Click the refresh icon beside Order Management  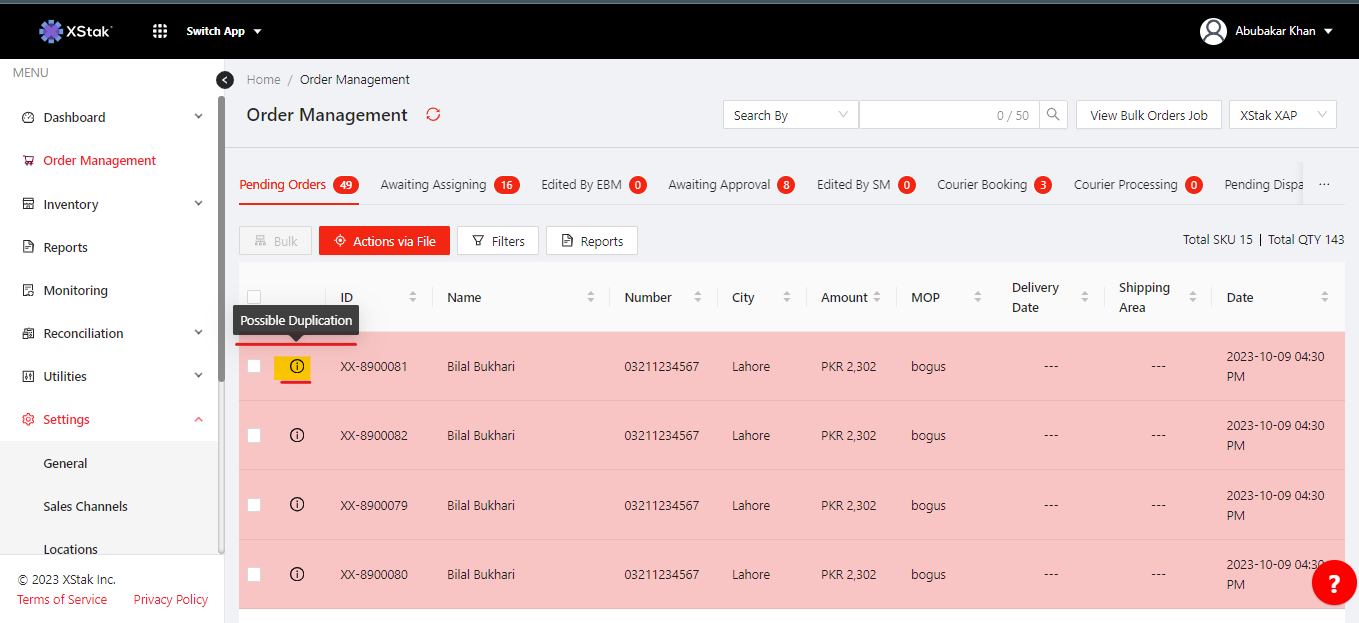coord(433,115)
